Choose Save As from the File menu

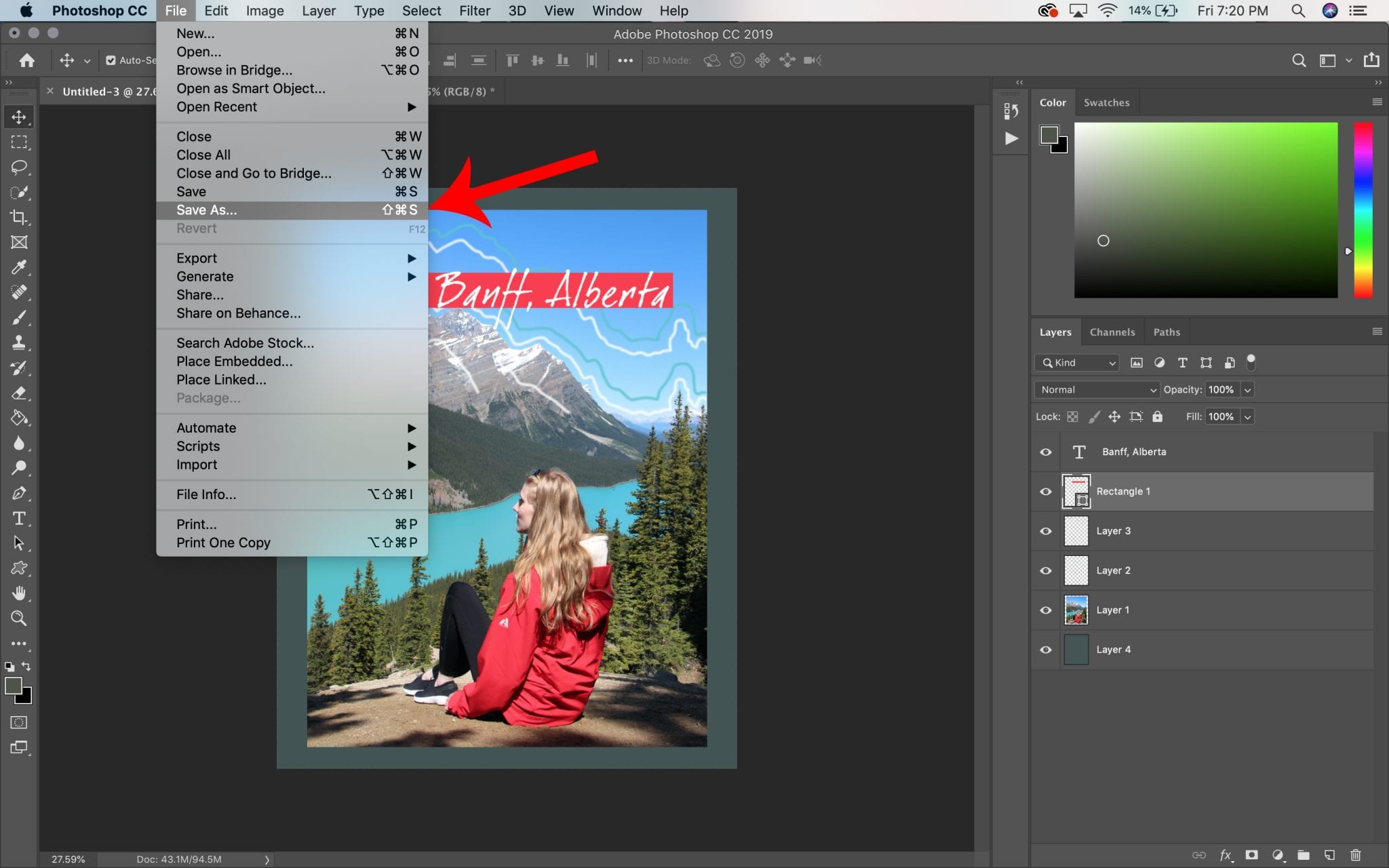pyautogui.click(x=206, y=210)
